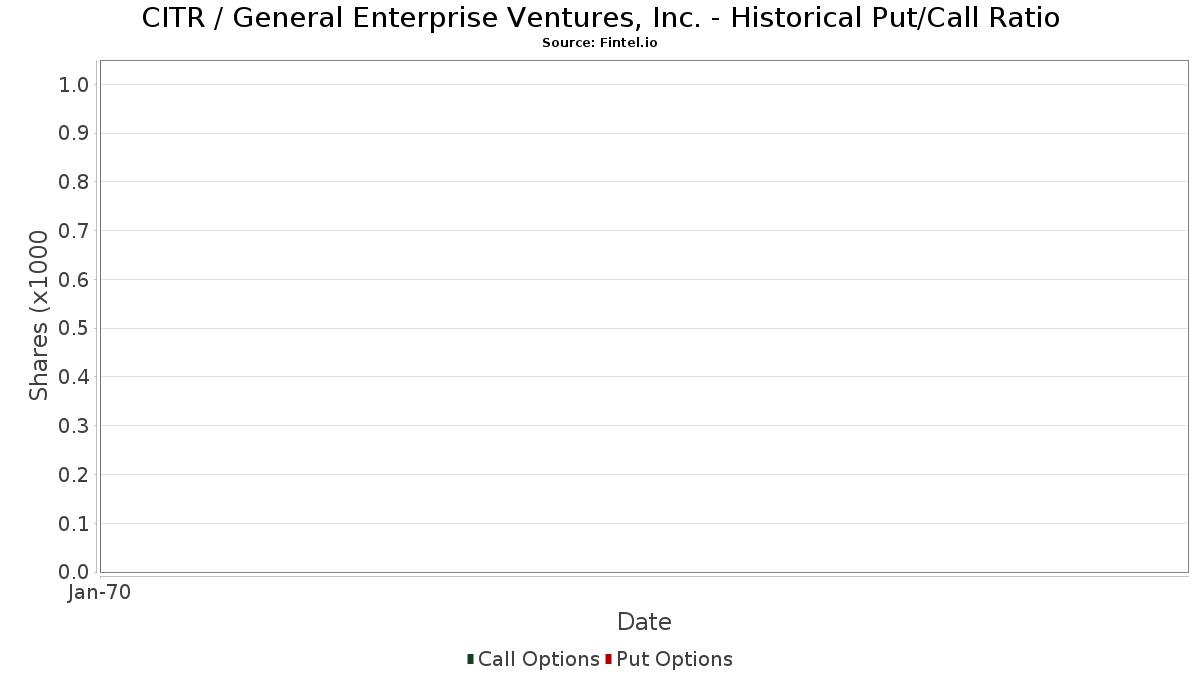Click the red Put Options legend marker
The width and height of the screenshot is (1200, 675).
pyautogui.click(x=608, y=659)
